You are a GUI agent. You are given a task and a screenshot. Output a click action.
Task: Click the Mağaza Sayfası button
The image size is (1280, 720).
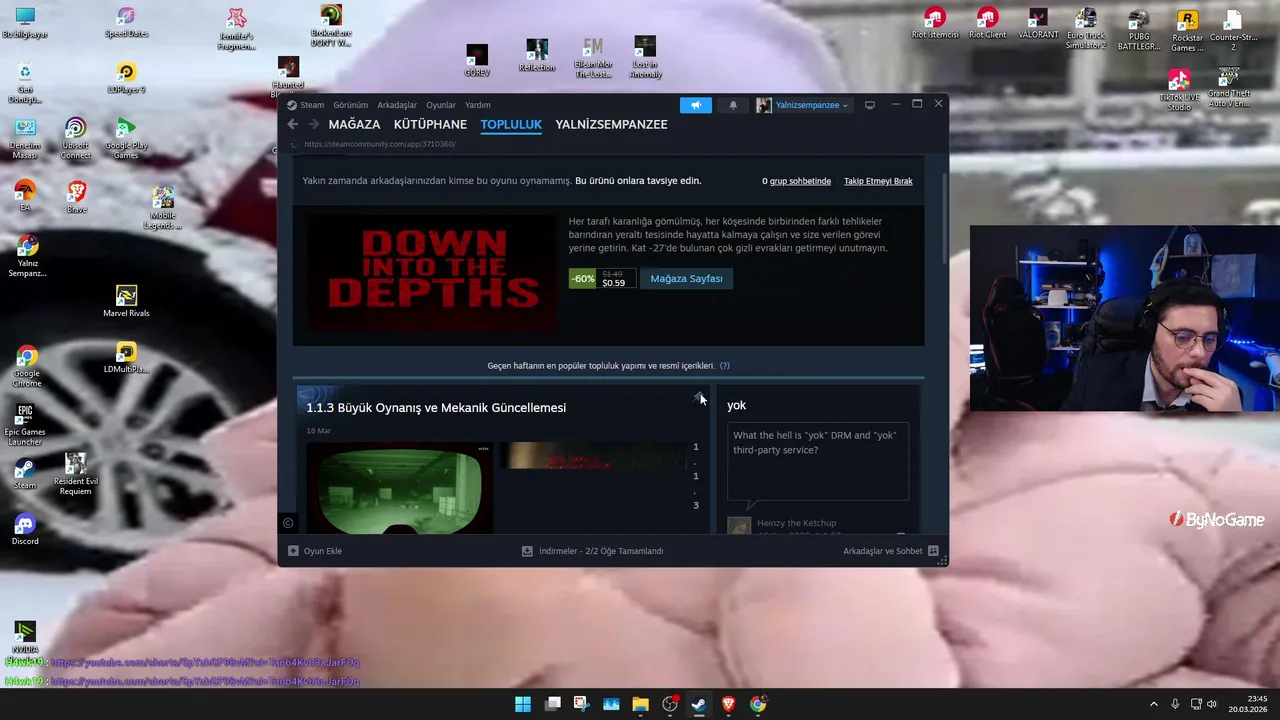[x=686, y=279]
